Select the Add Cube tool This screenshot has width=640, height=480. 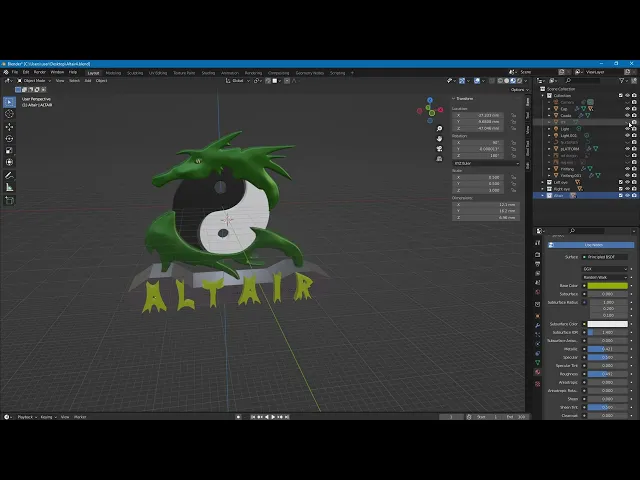click(9, 200)
